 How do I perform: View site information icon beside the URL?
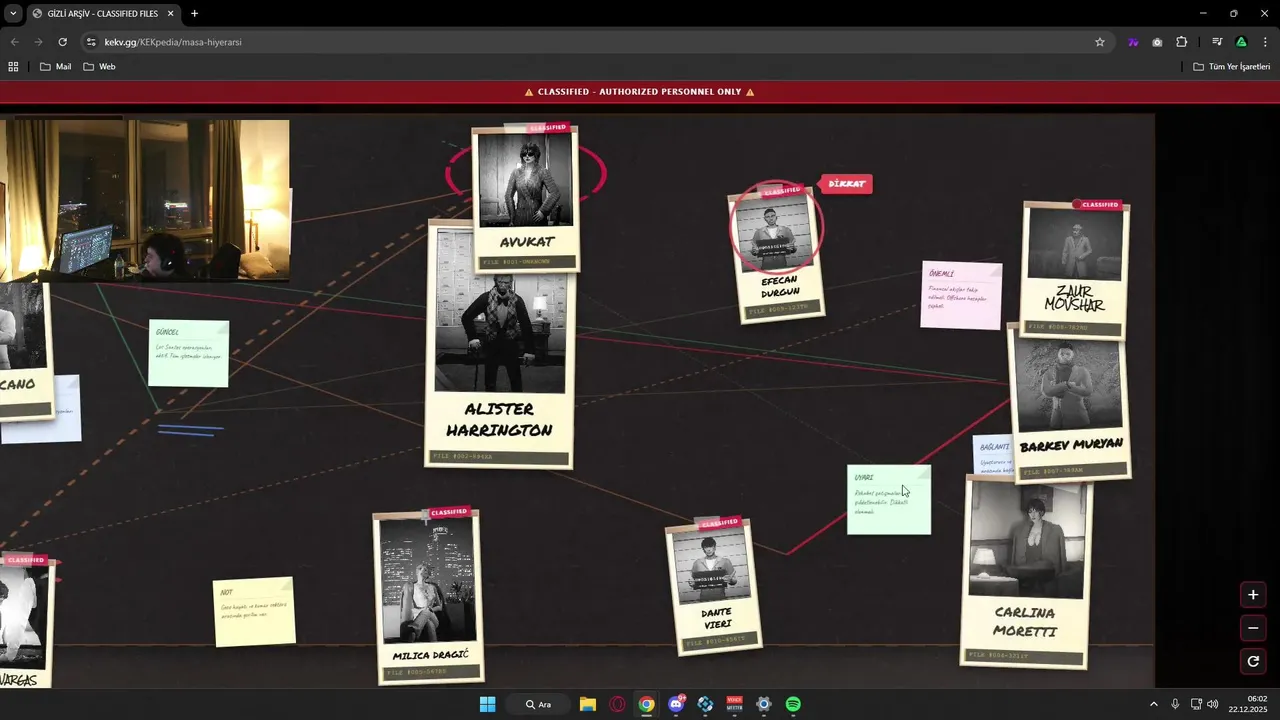pos(91,42)
